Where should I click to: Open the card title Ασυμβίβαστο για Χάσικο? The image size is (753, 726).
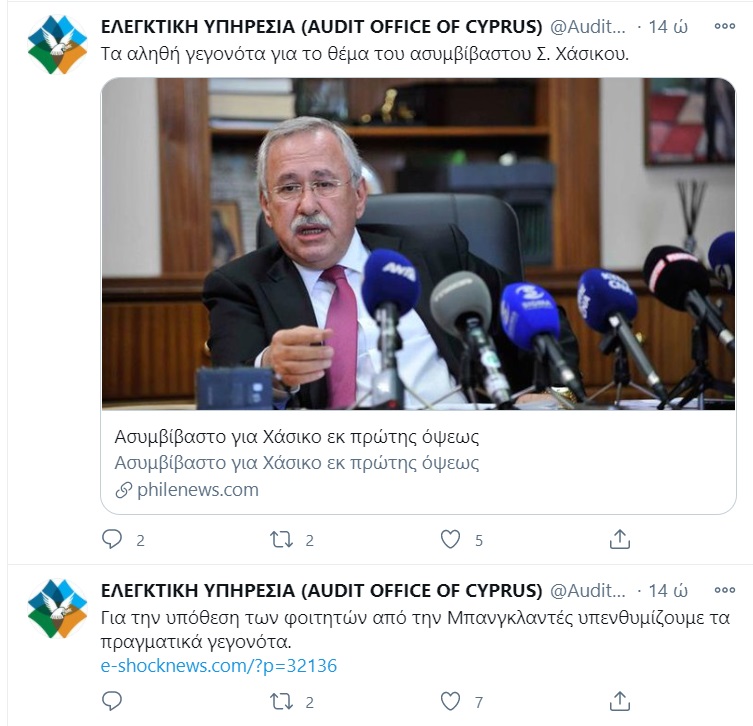(x=297, y=436)
